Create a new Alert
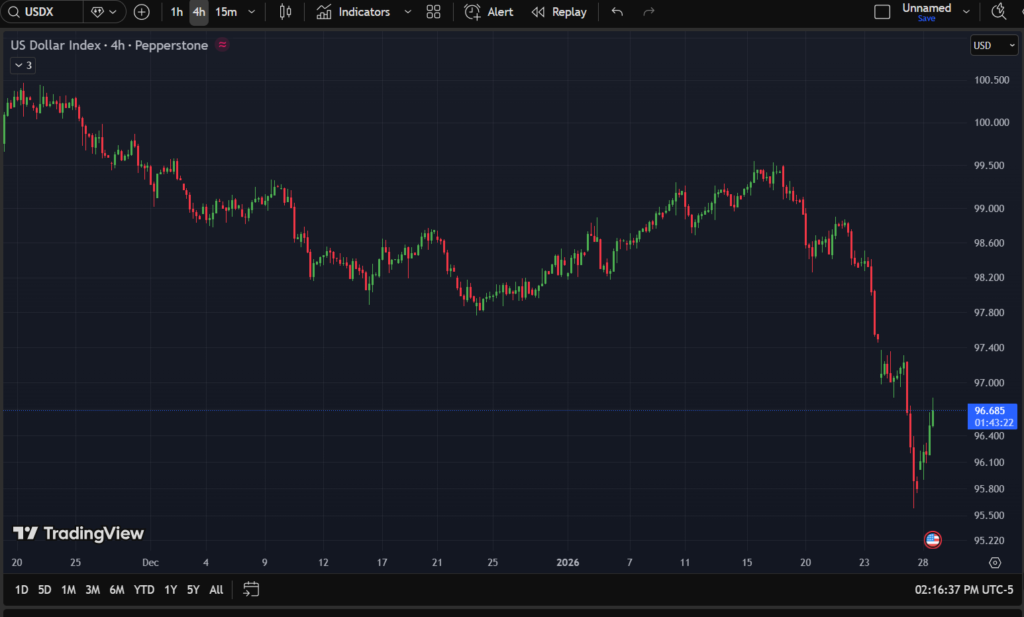The height and width of the screenshot is (617, 1024). tap(489, 13)
